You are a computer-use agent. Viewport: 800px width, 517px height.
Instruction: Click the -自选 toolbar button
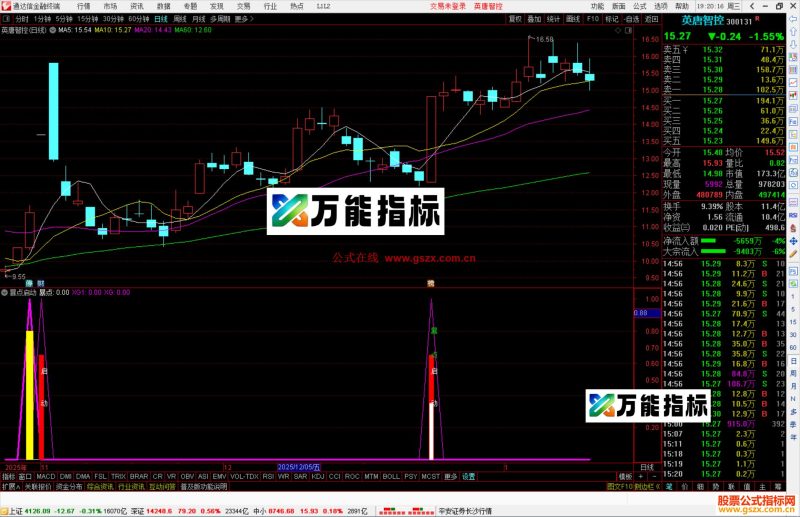click(632, 19)
